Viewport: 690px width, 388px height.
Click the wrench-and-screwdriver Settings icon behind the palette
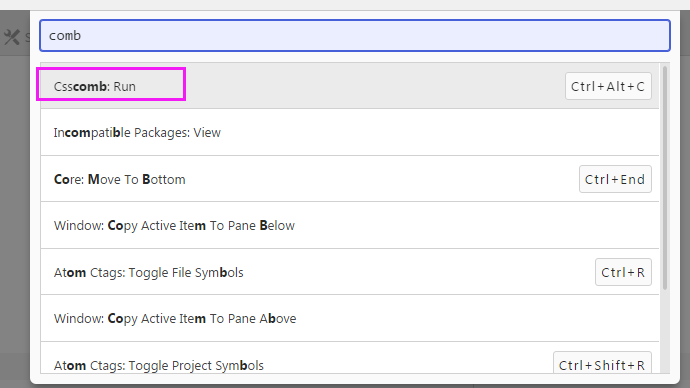point(12,37)
